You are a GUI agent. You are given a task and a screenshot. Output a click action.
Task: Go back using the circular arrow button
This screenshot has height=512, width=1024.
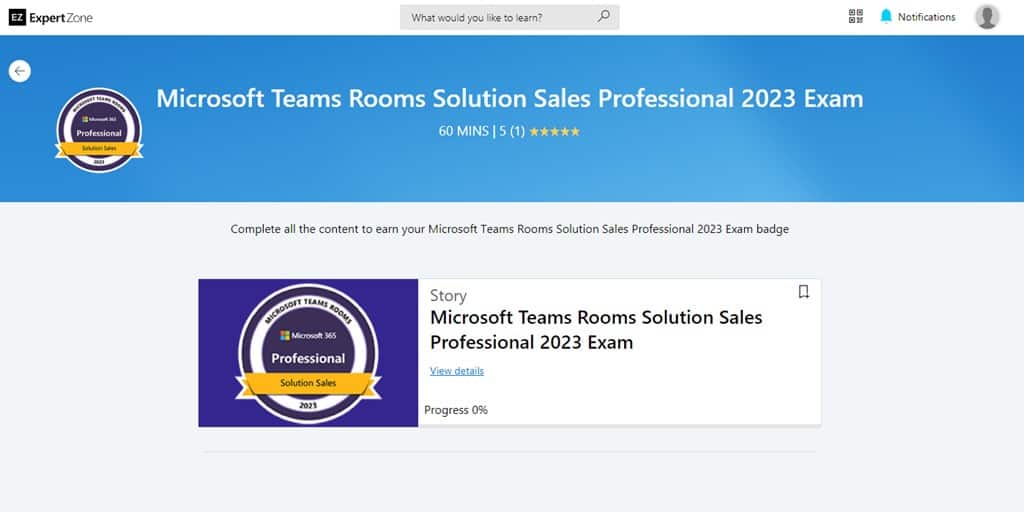tap(20, 71)
